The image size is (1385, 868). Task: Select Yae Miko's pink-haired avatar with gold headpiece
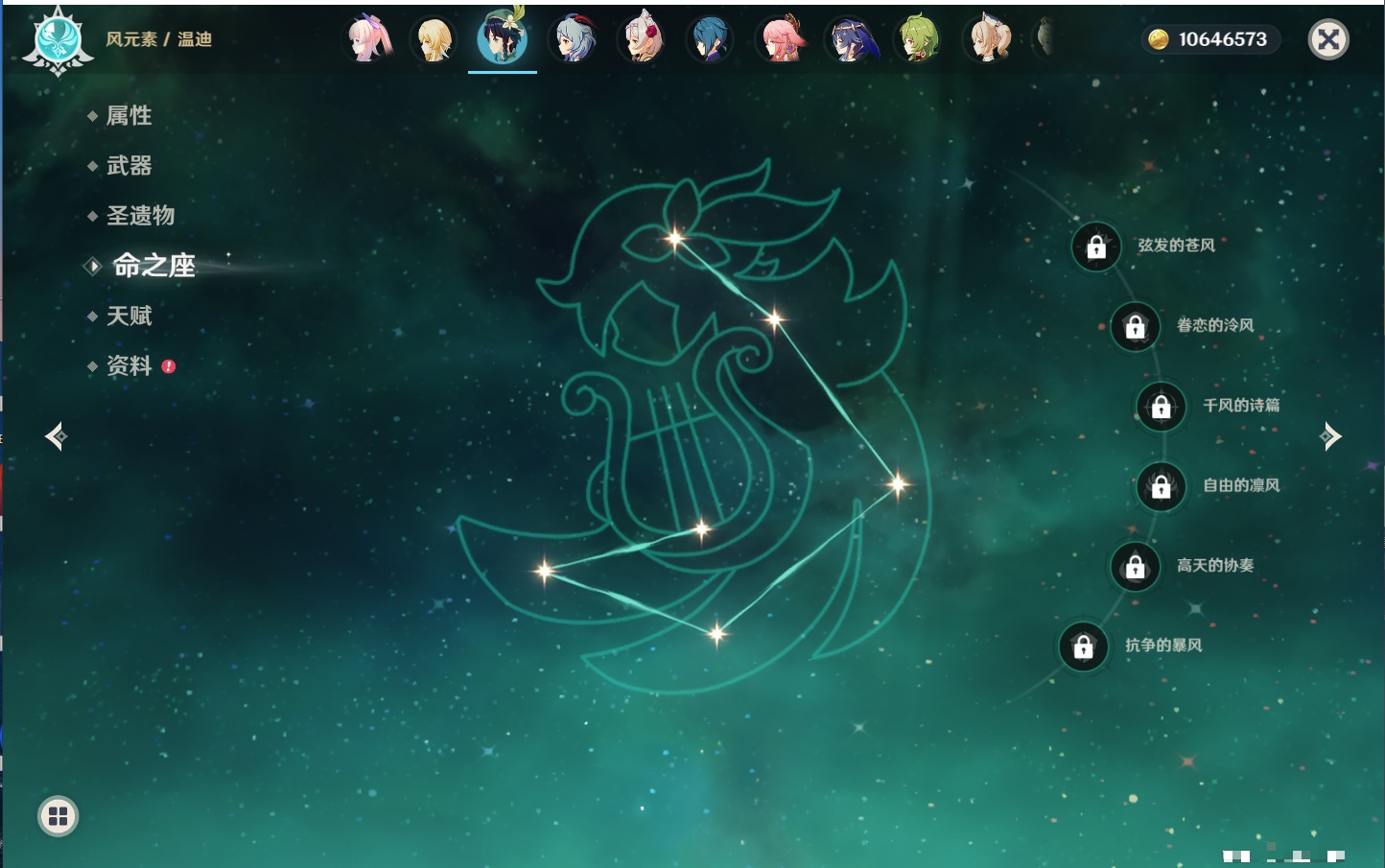coord(781,39)
